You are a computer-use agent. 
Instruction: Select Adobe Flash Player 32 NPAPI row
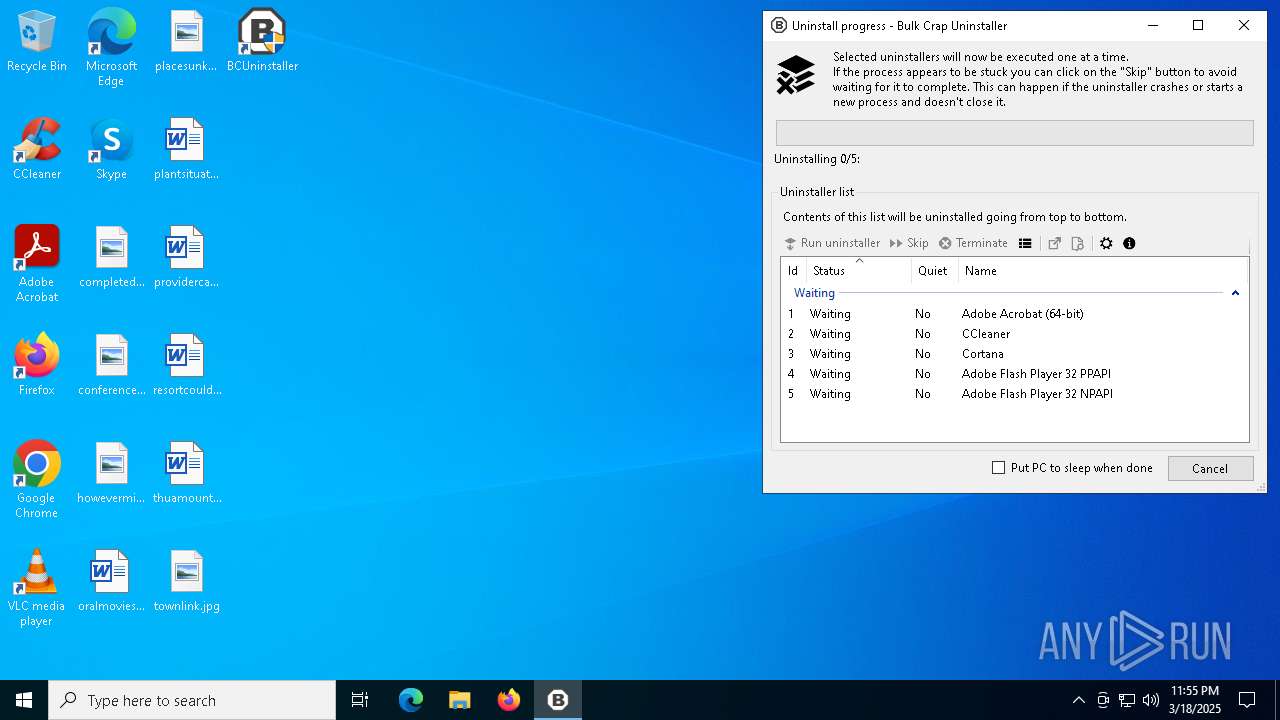pyautogui.click(x=1014, y=394)
